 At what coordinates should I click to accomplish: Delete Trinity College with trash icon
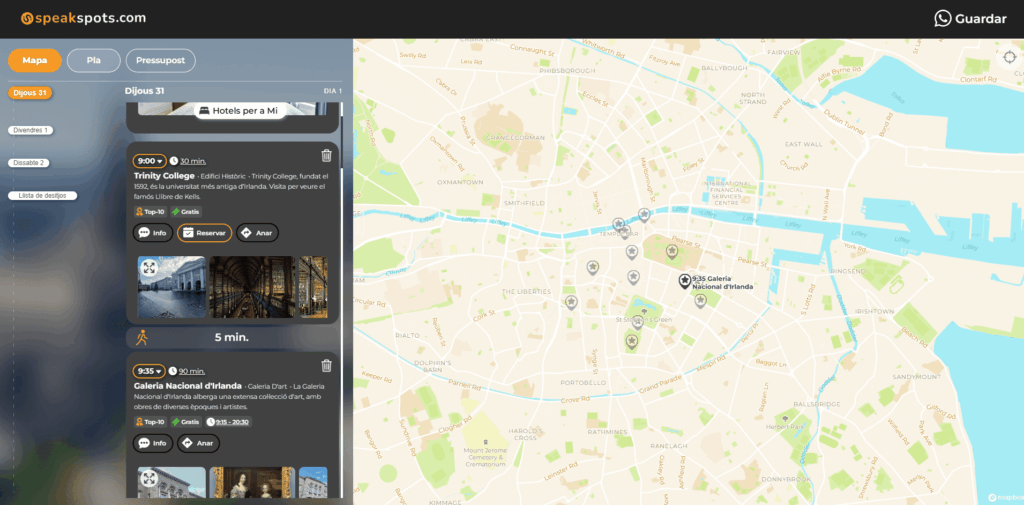point(327,155)
